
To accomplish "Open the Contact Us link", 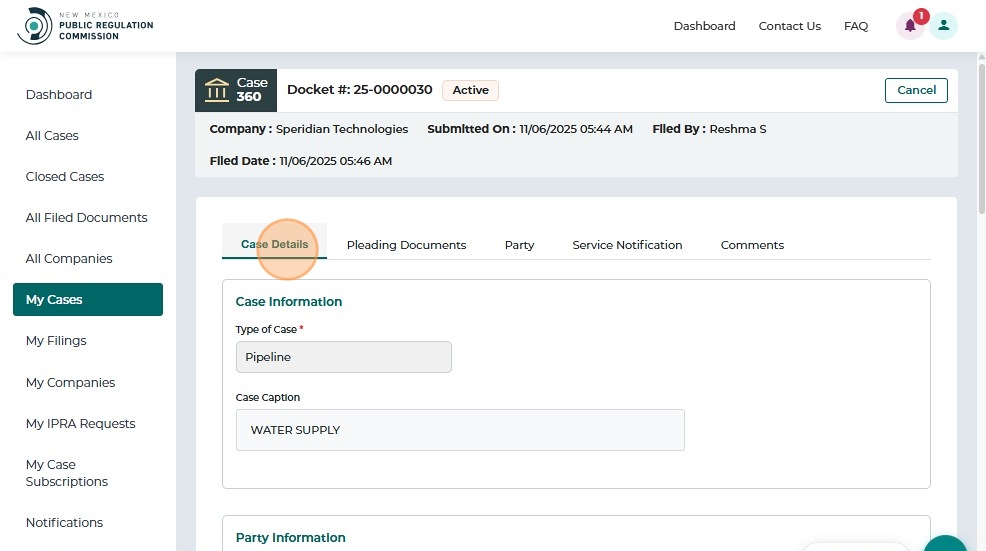I will click(x=790, y=26).
